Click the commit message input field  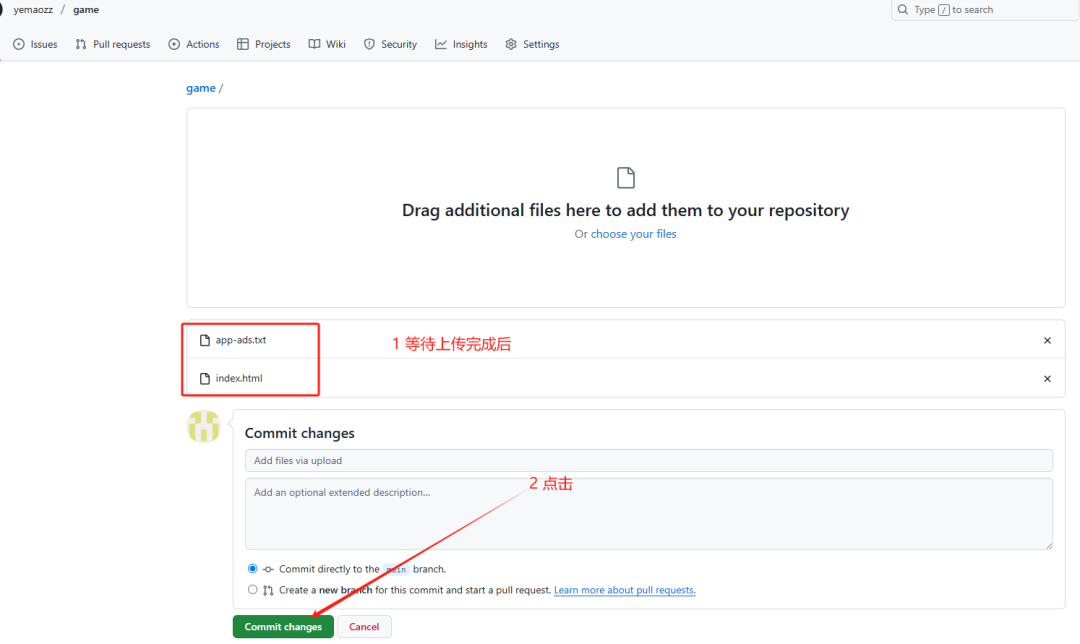pos(648,461)
